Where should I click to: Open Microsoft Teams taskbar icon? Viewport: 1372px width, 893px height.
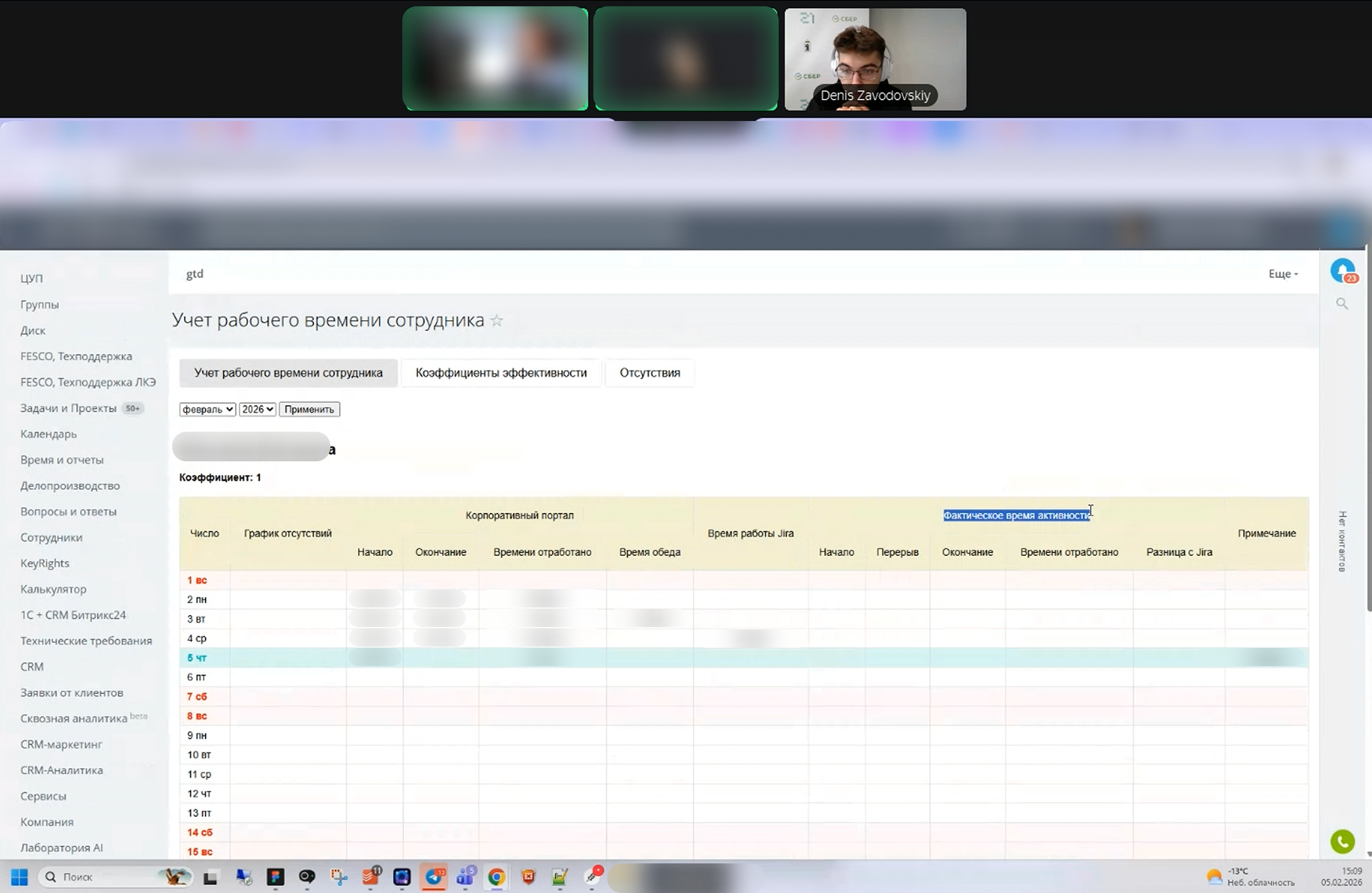pos(465,877)
